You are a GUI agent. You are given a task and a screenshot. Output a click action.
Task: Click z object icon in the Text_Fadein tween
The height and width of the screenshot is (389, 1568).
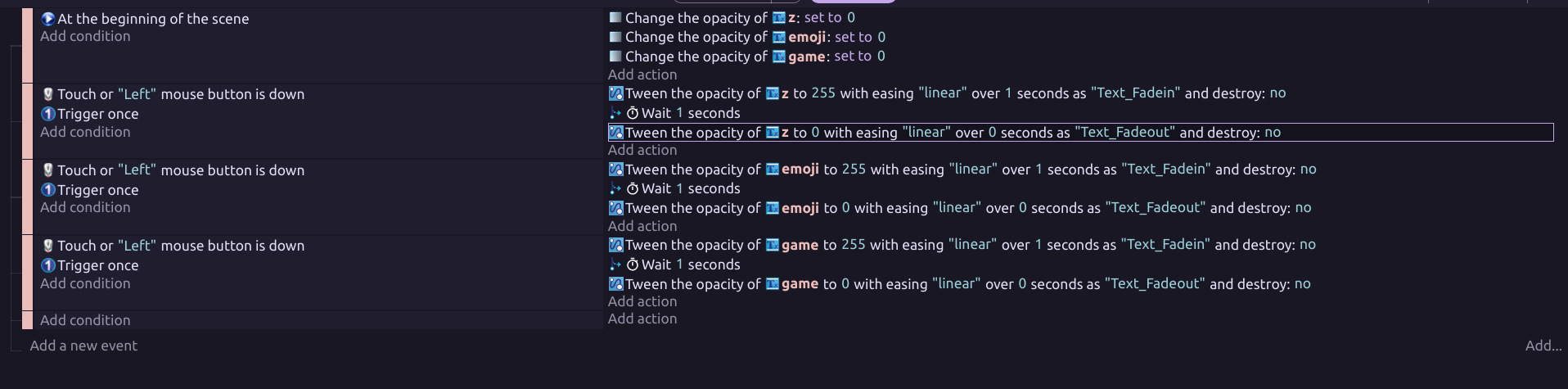[x=772, y=93]
